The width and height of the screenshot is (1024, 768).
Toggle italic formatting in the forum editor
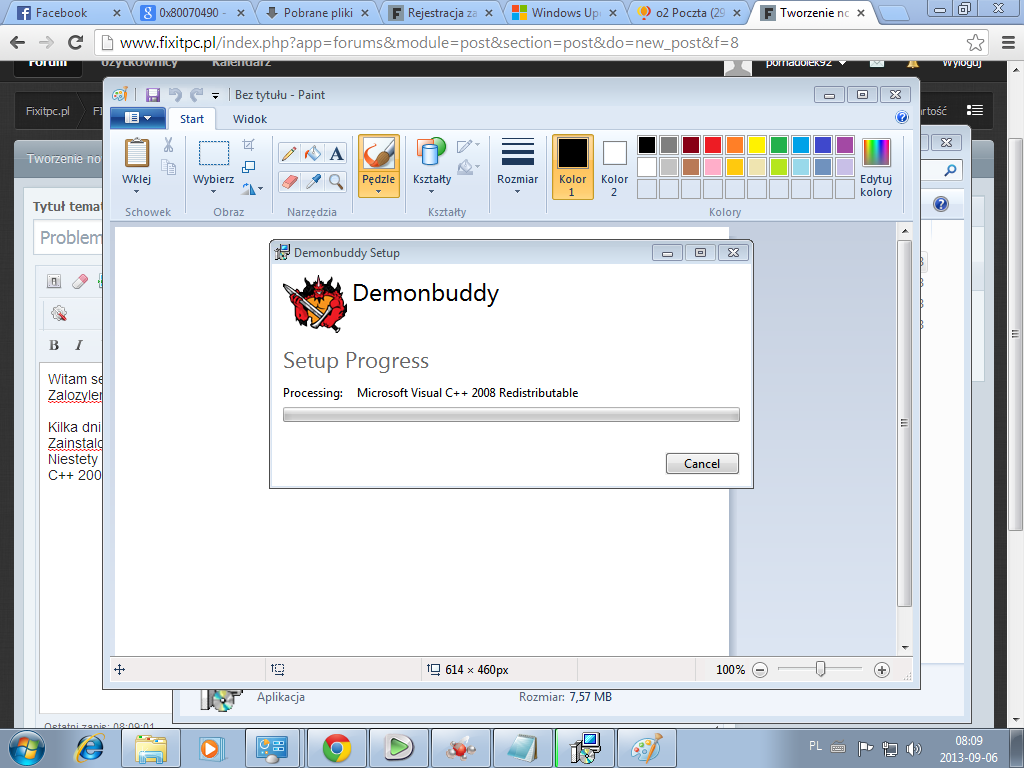click(x=79, y=345)
